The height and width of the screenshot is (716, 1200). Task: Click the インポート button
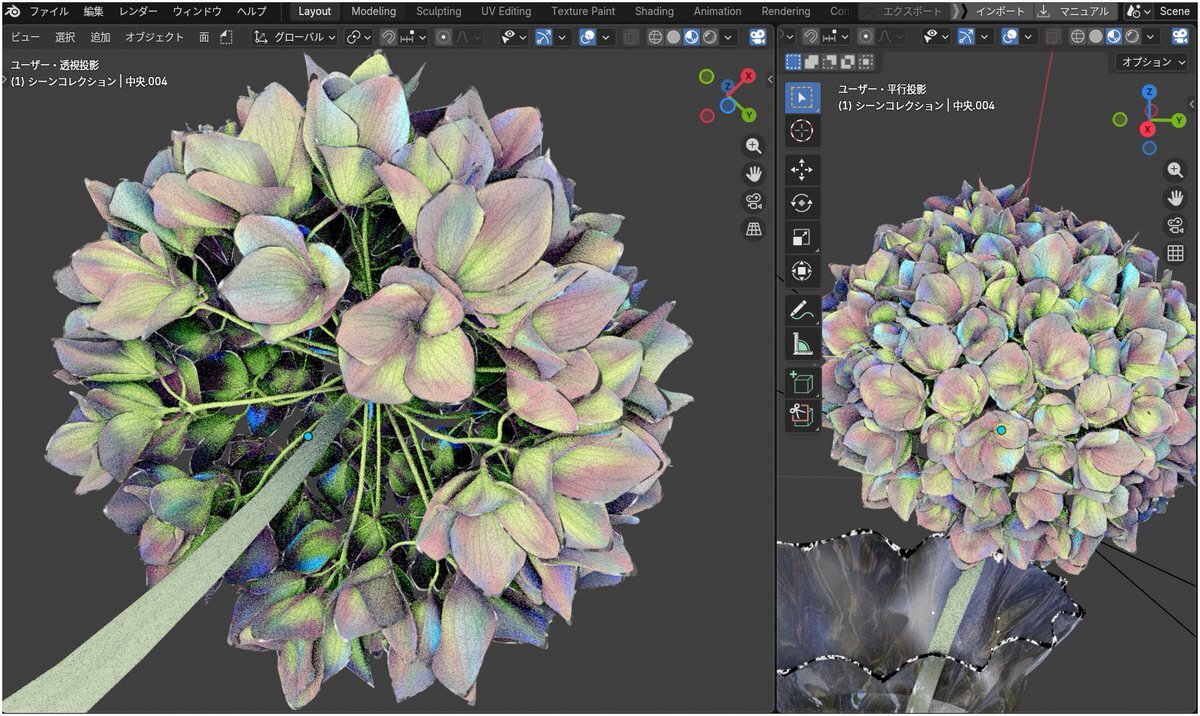tap(1000, 11)
